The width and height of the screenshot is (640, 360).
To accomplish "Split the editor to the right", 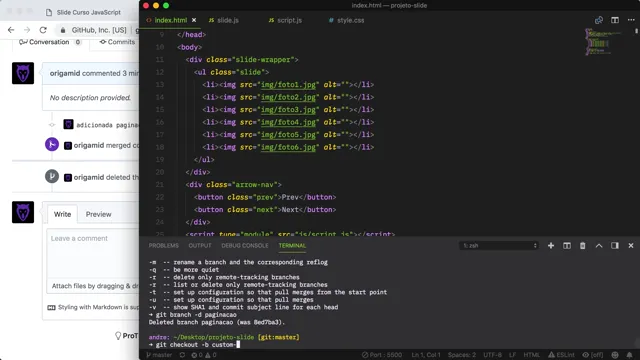I will click(615, 20).
